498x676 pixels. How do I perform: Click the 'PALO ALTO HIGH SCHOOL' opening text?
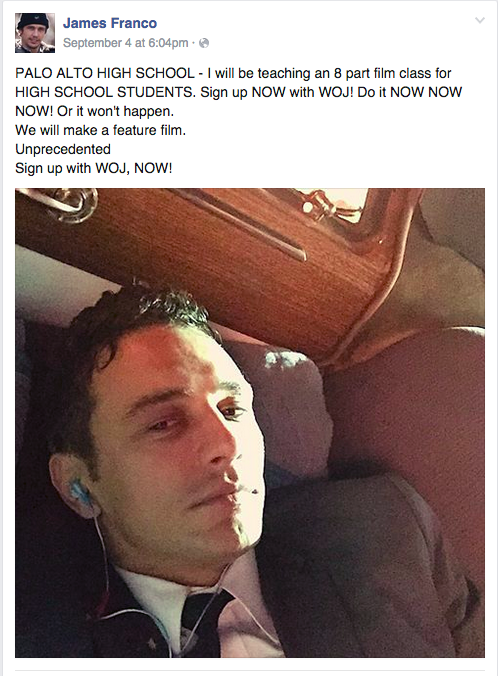105,73
